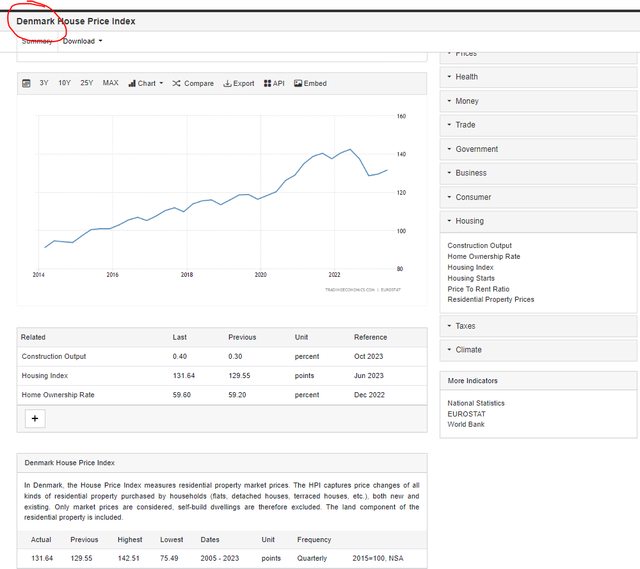
Task: Click the Compare series button
Action: [193, 84]
